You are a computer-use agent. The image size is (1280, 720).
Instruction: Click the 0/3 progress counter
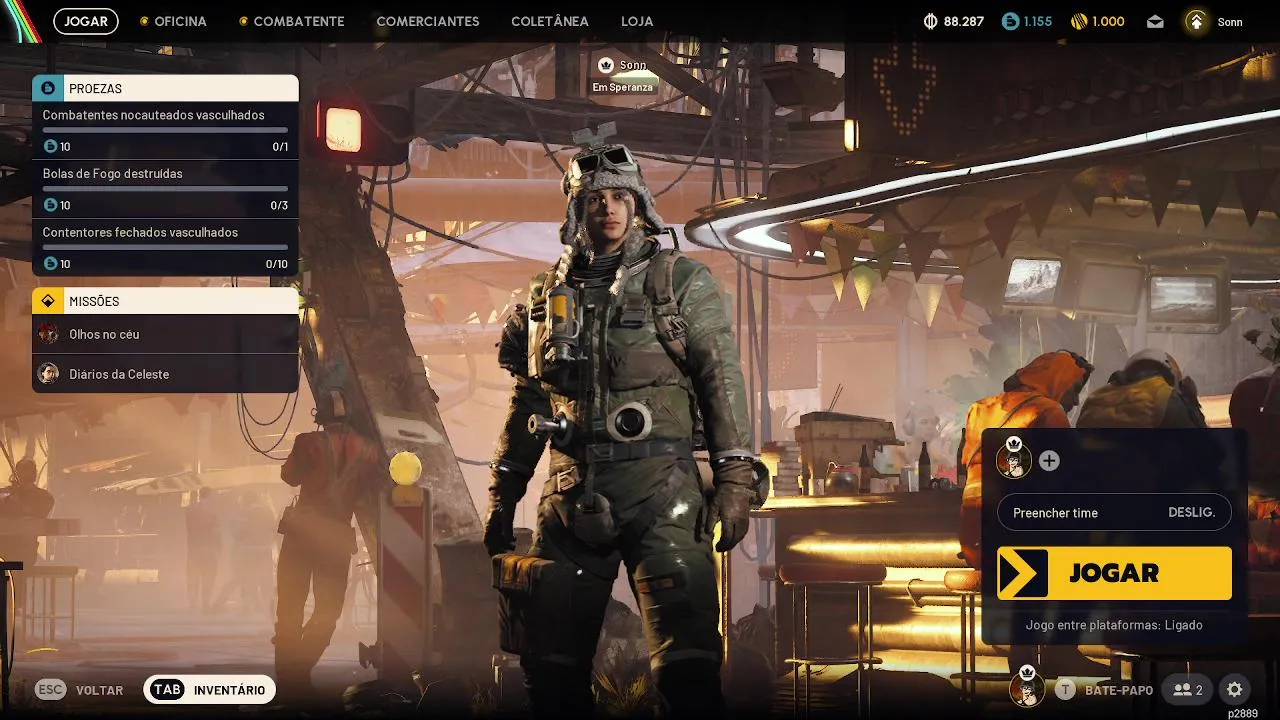tap(279, 206)
